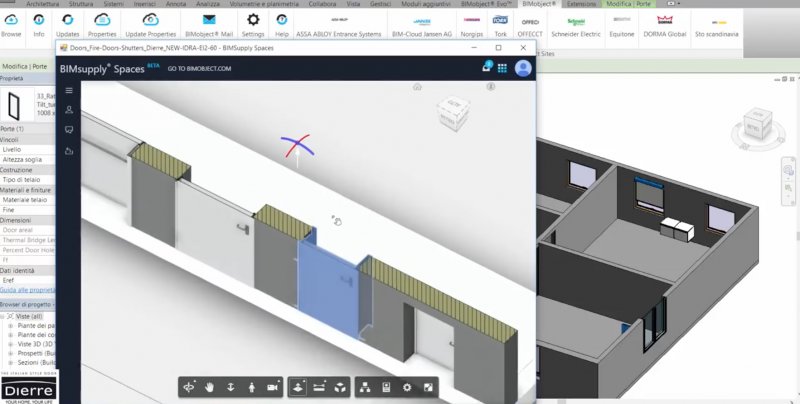Open the Properties cloud tool
Screen dimensions: 800x404
102,24
